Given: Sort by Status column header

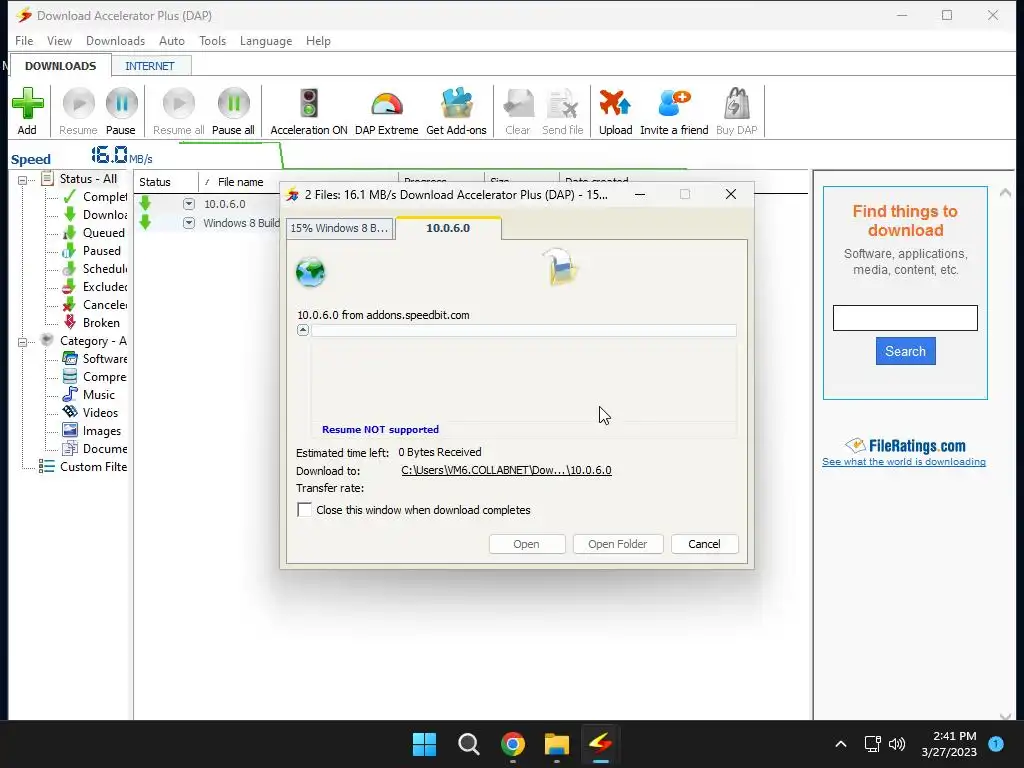Looking at the screenshot, I should (x=166, y=182).
